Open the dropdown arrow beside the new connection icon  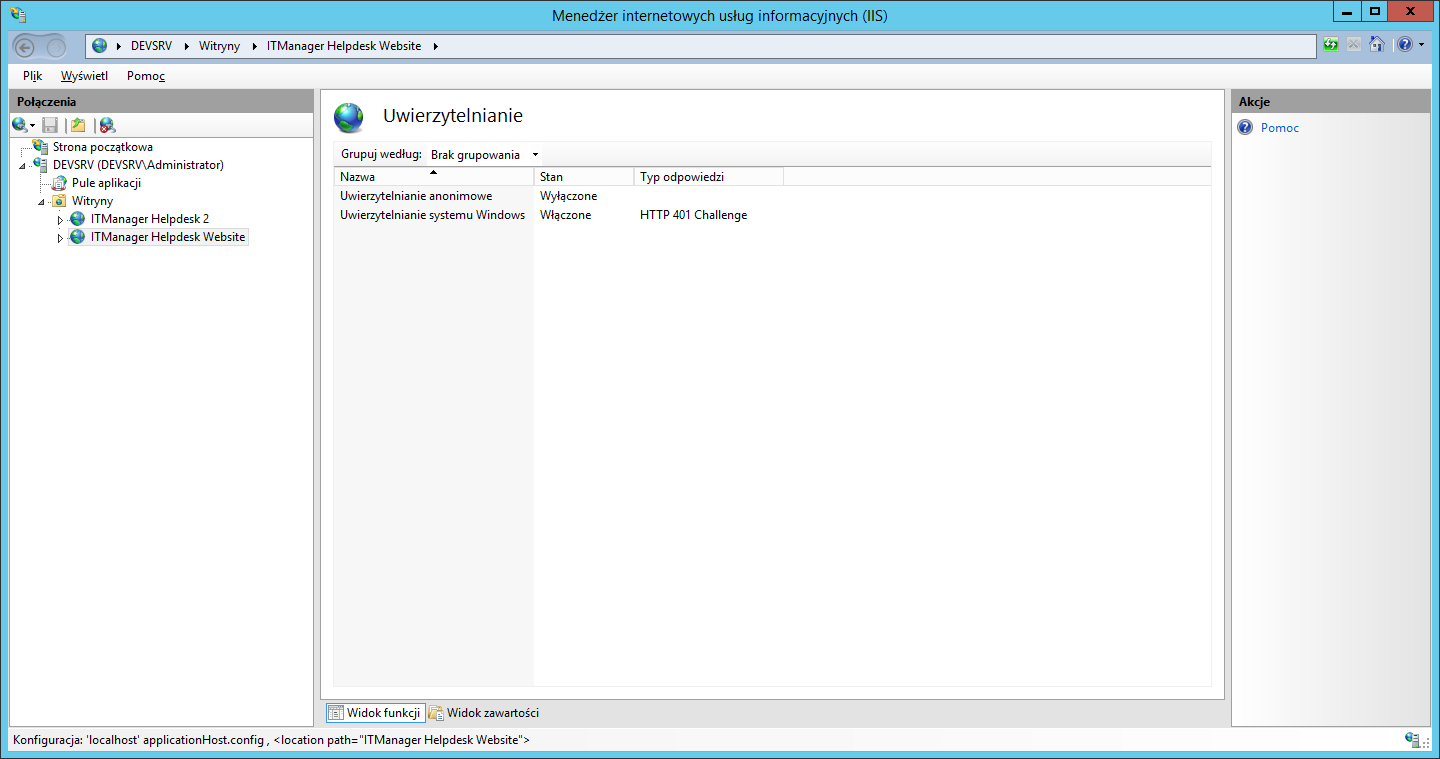pos(32,126)
